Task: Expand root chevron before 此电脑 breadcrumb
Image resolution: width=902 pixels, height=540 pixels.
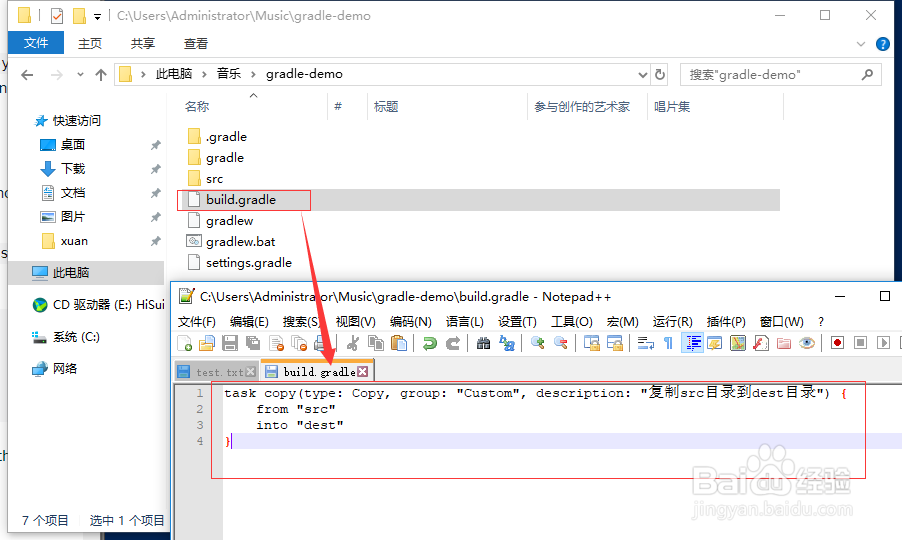Action: pos(143,74)
